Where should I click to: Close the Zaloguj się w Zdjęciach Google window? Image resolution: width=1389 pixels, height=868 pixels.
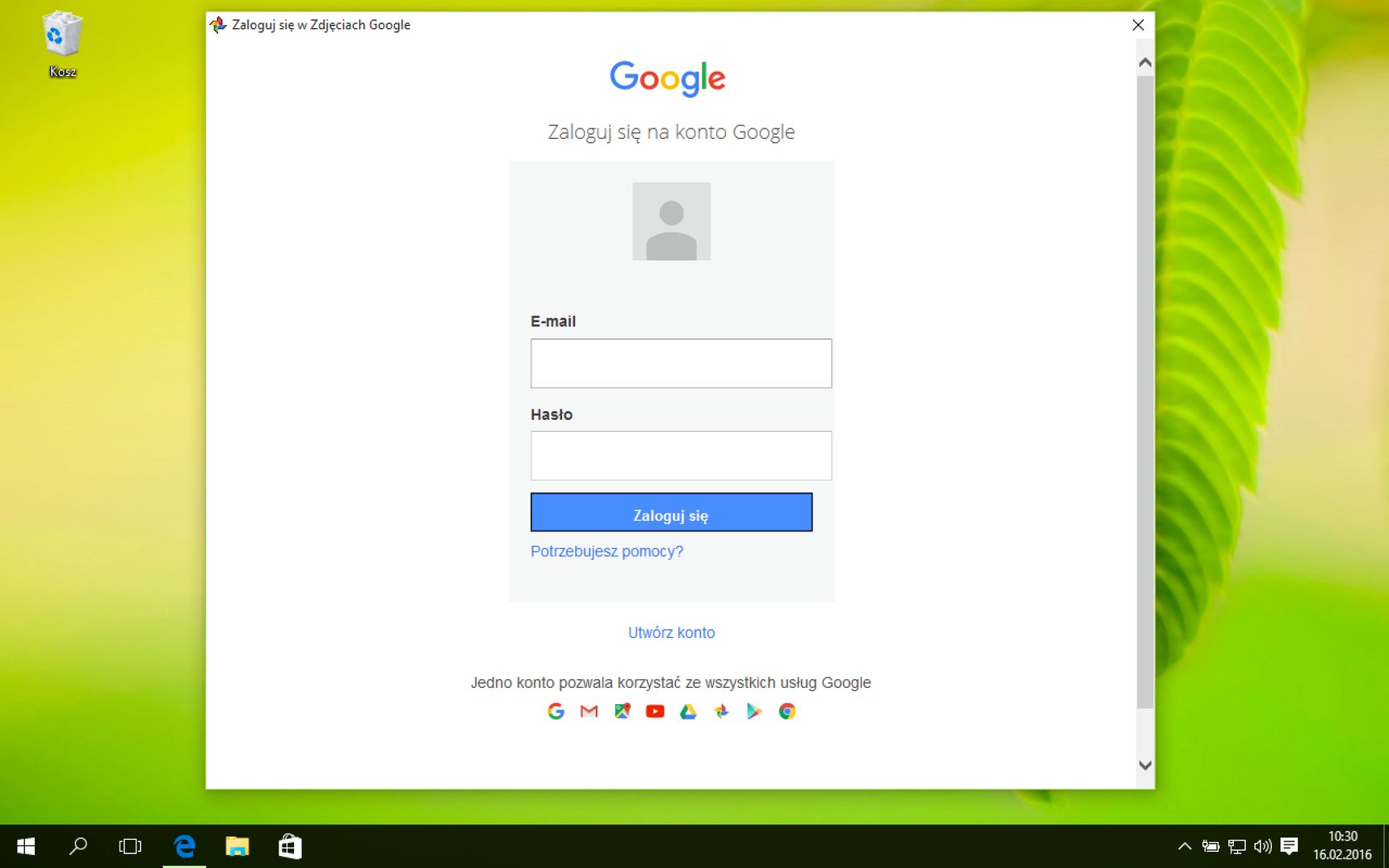[x=1138, y=25]
